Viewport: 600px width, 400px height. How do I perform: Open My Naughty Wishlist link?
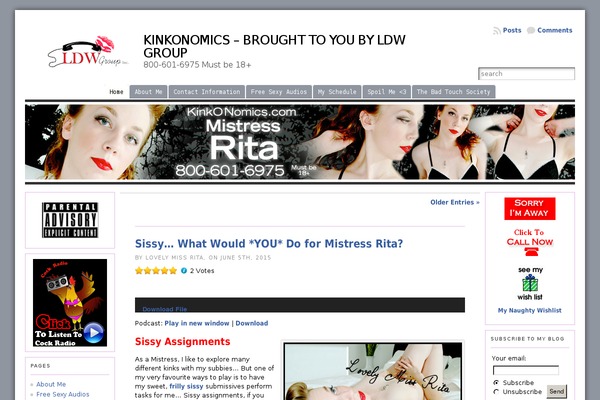530,310
